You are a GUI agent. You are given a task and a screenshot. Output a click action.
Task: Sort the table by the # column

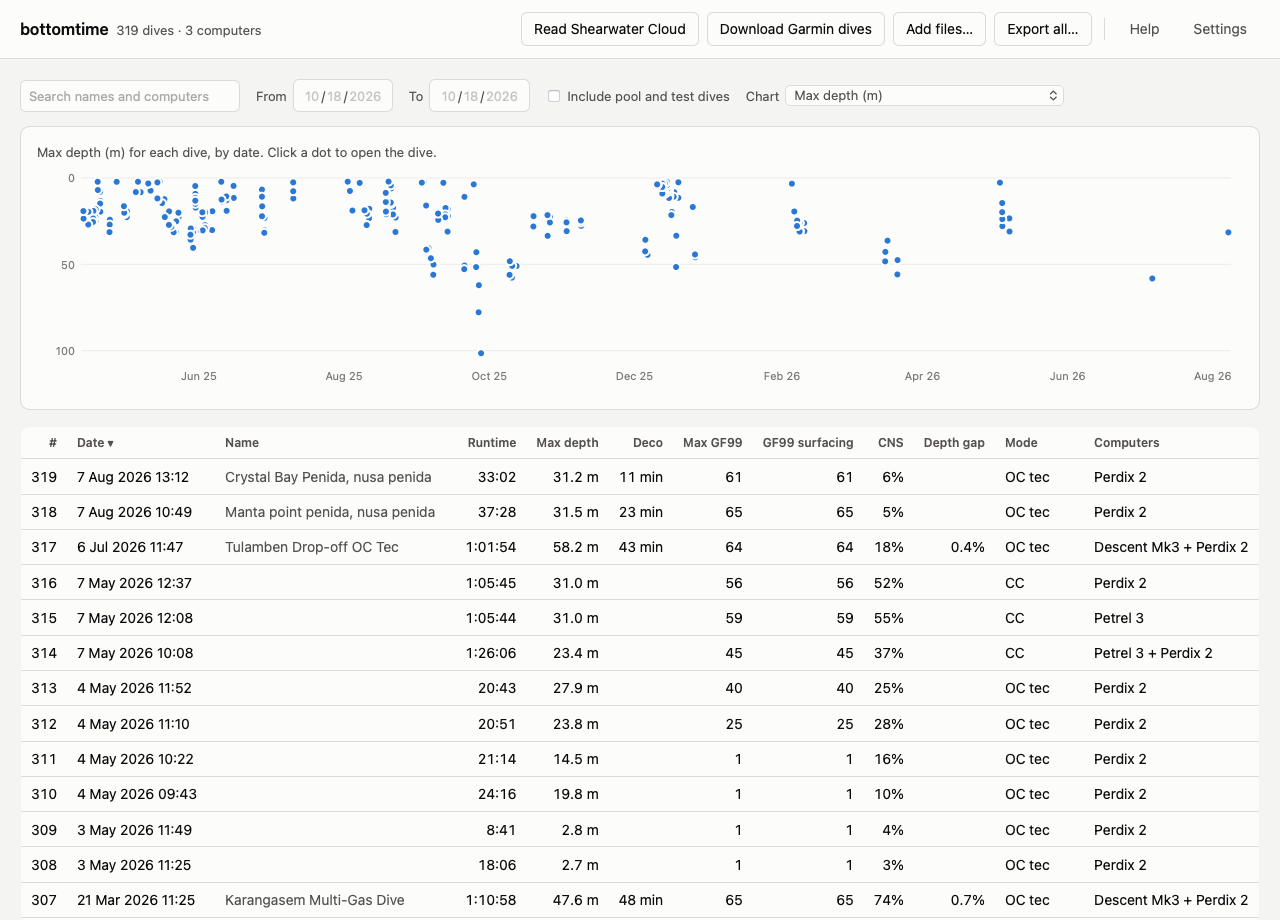tap(53, 443)
